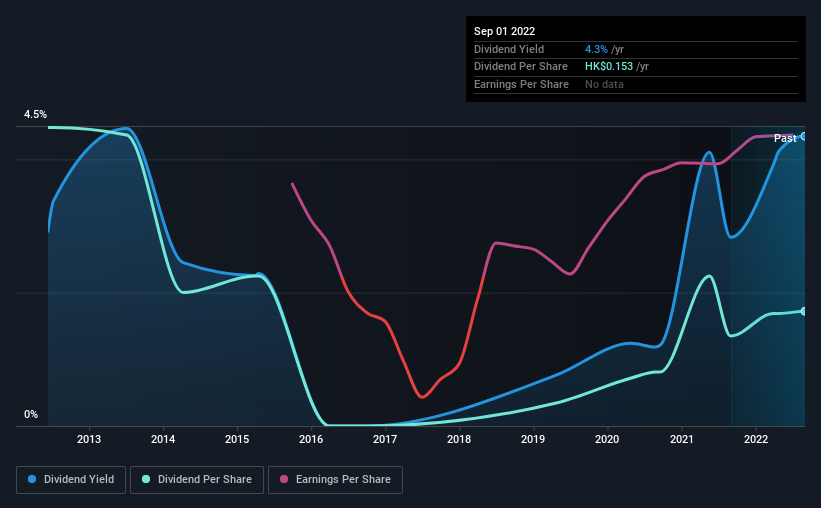Click the 4.3% Dividend Yield value in tooltip

596,49
